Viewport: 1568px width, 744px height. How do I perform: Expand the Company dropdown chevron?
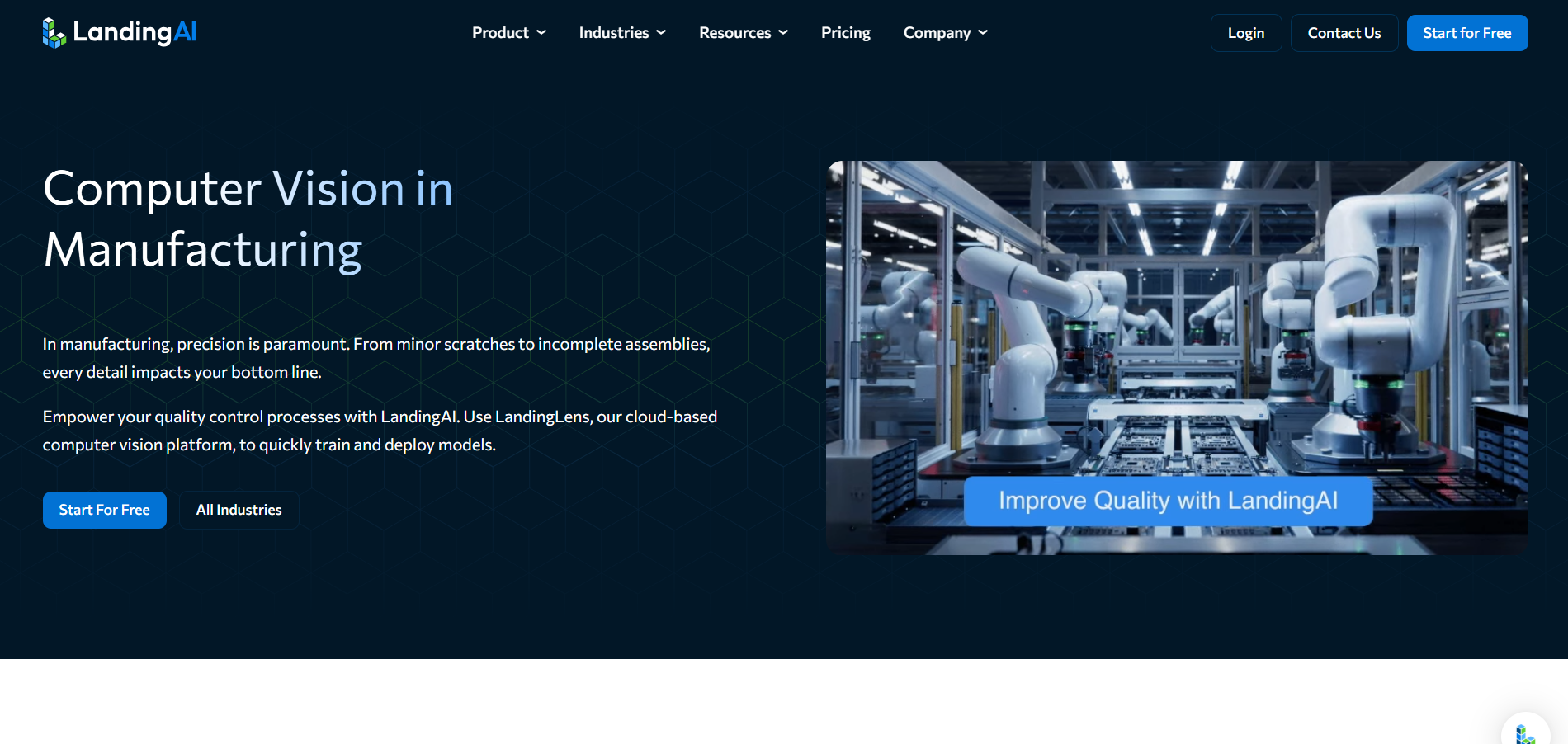point(983,33)
